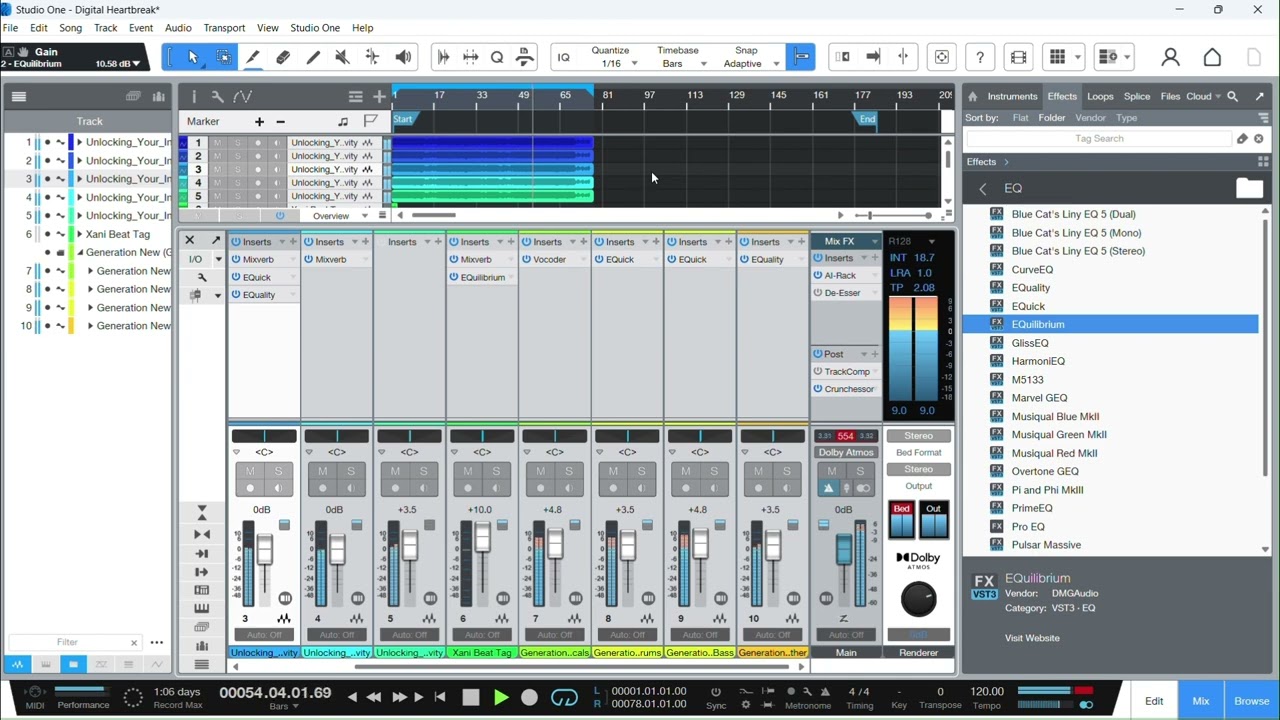
Task: Switch to the Loops browser tab
Action: pyautogui.click(x=1100, y=96)
